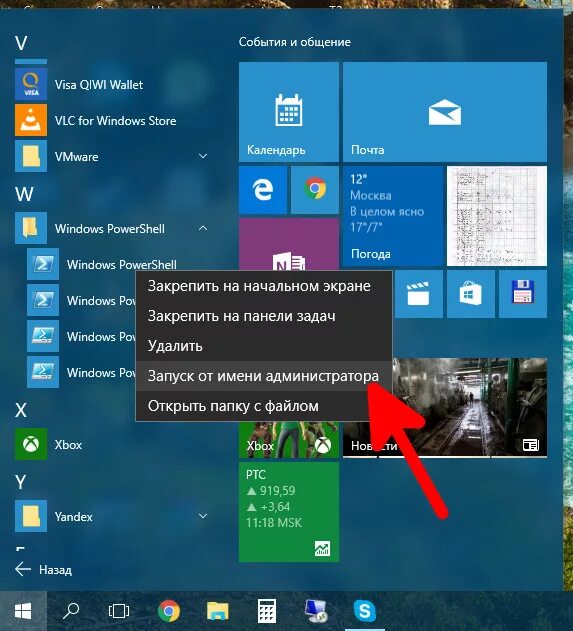Image resolution: width=573 pixels, height=631 pixels.
Task: Open File Explorer from taskbar
Action: (x=218, y=611)
